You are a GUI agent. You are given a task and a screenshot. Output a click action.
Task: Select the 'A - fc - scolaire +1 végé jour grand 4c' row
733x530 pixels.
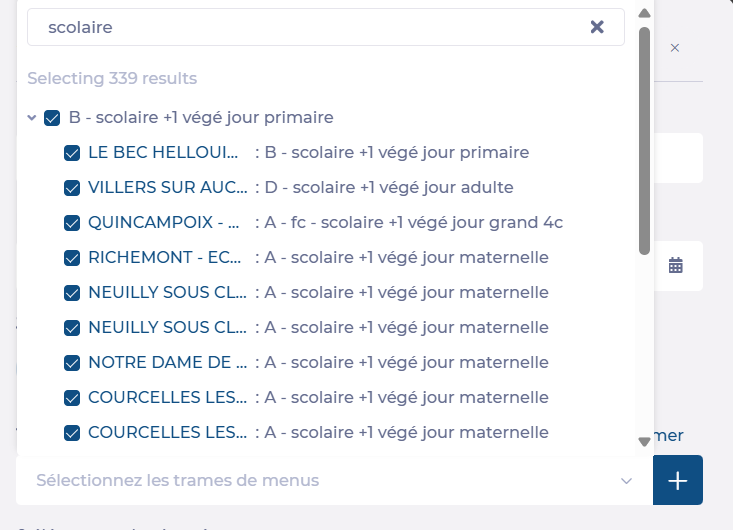408,223
